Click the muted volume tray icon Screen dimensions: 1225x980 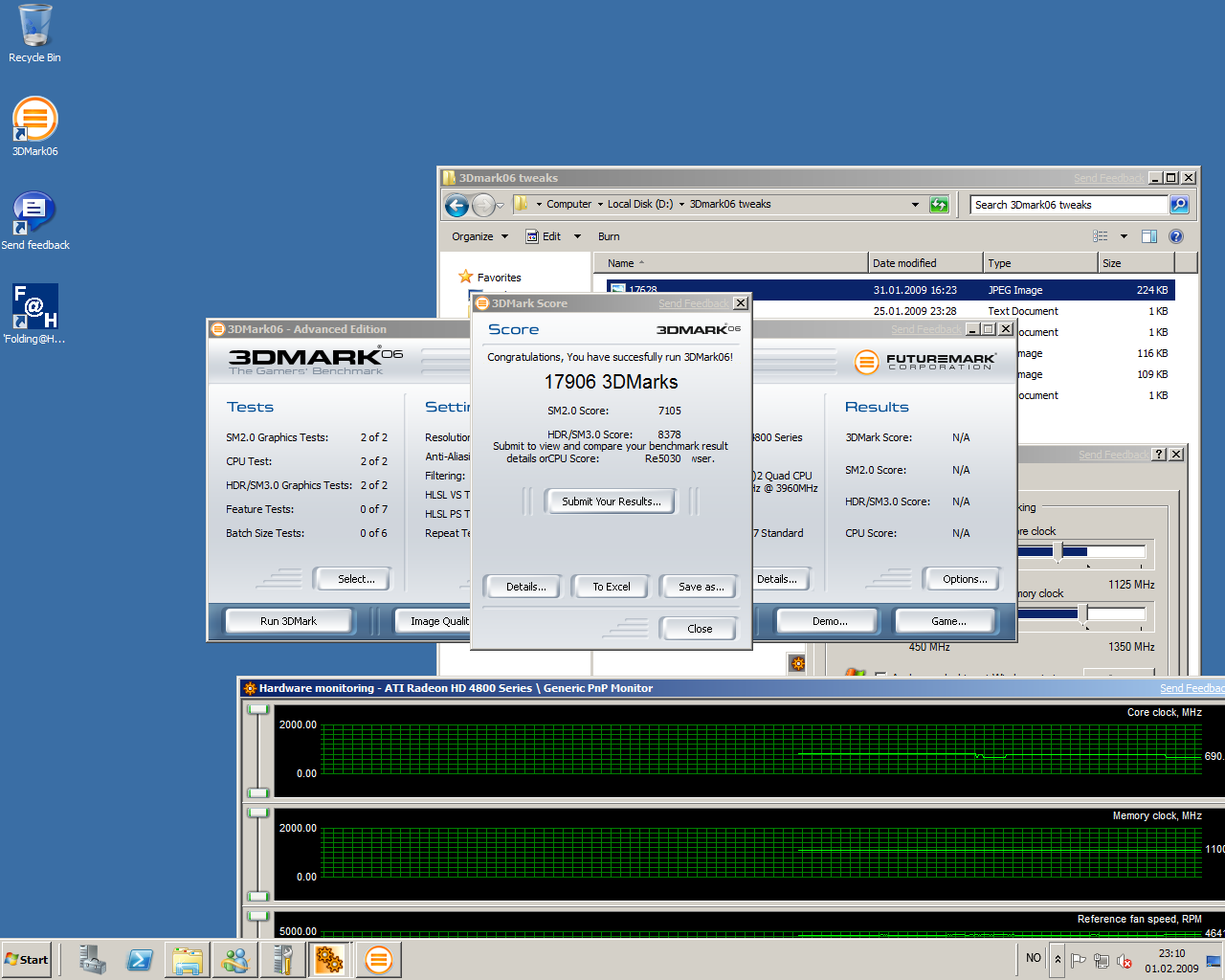(x=1125, y=961)
